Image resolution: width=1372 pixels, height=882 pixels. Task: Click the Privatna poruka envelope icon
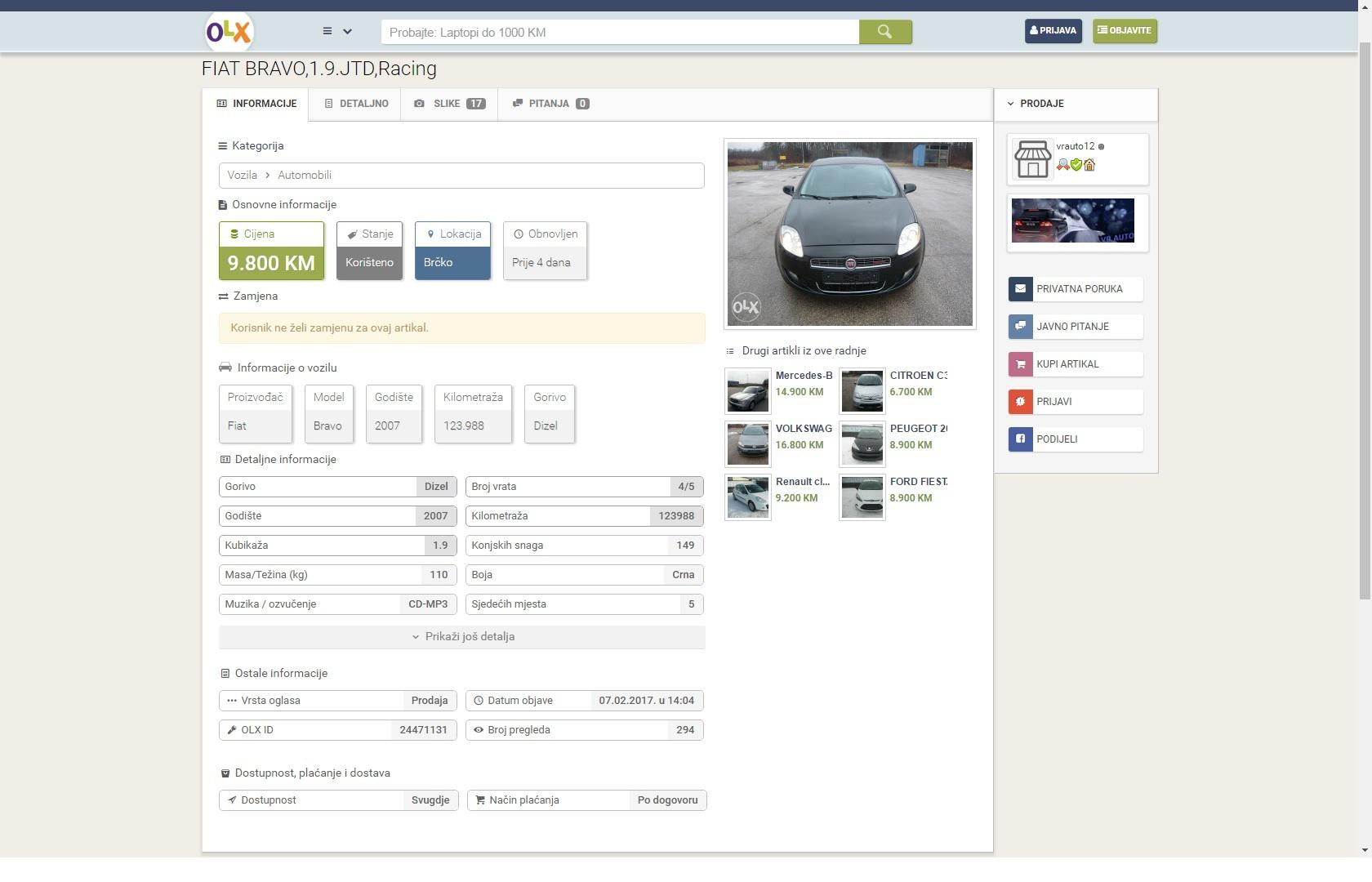(x=1020, y=289)
